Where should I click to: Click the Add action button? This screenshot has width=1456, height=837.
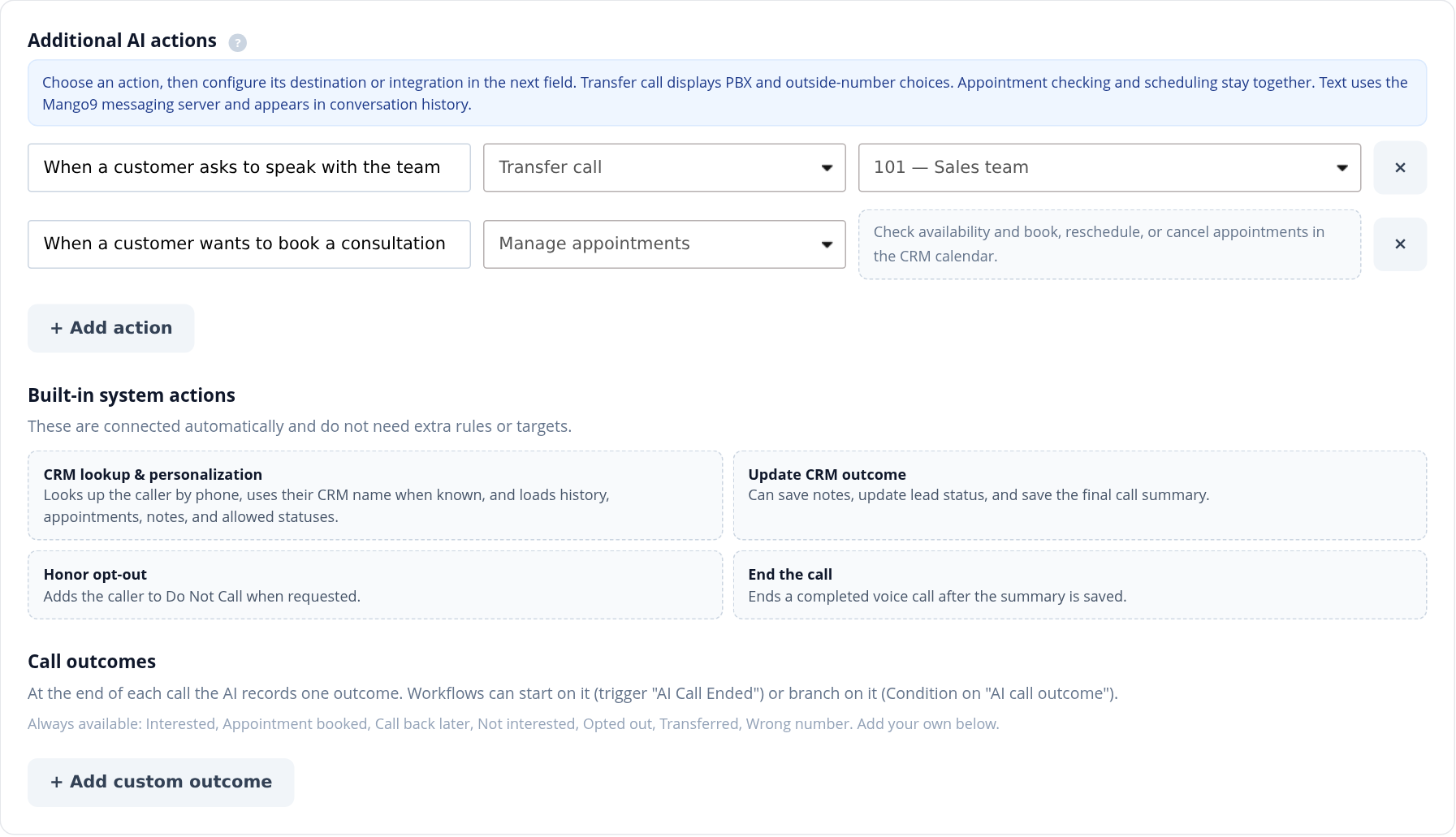[111, 328]
